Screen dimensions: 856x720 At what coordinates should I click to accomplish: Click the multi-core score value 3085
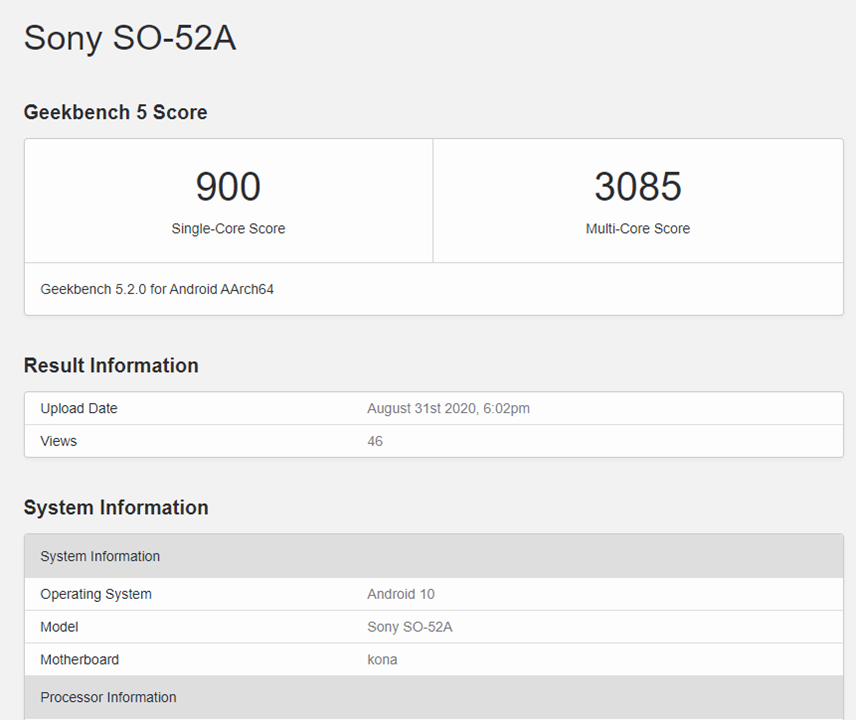638,186
